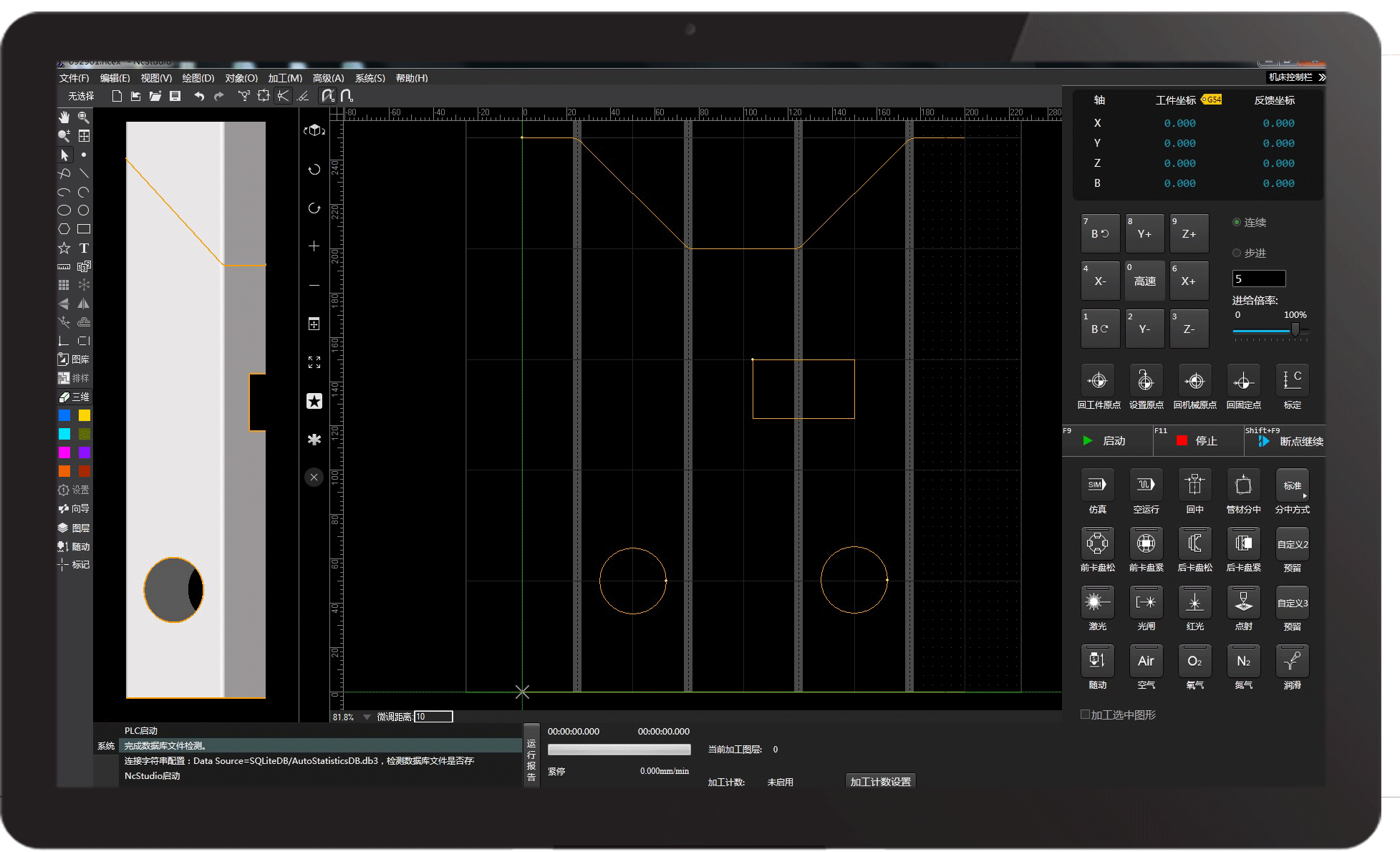Select the 连续 continuous radio button
This screenshot has width=1400, height=852.
[x=1236, y=222]
